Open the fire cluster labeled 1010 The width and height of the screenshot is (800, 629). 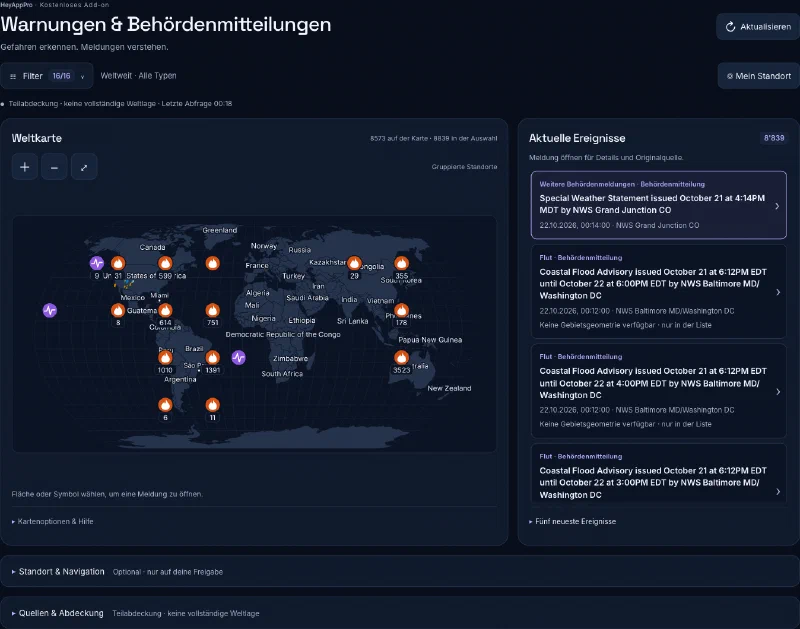165,358
